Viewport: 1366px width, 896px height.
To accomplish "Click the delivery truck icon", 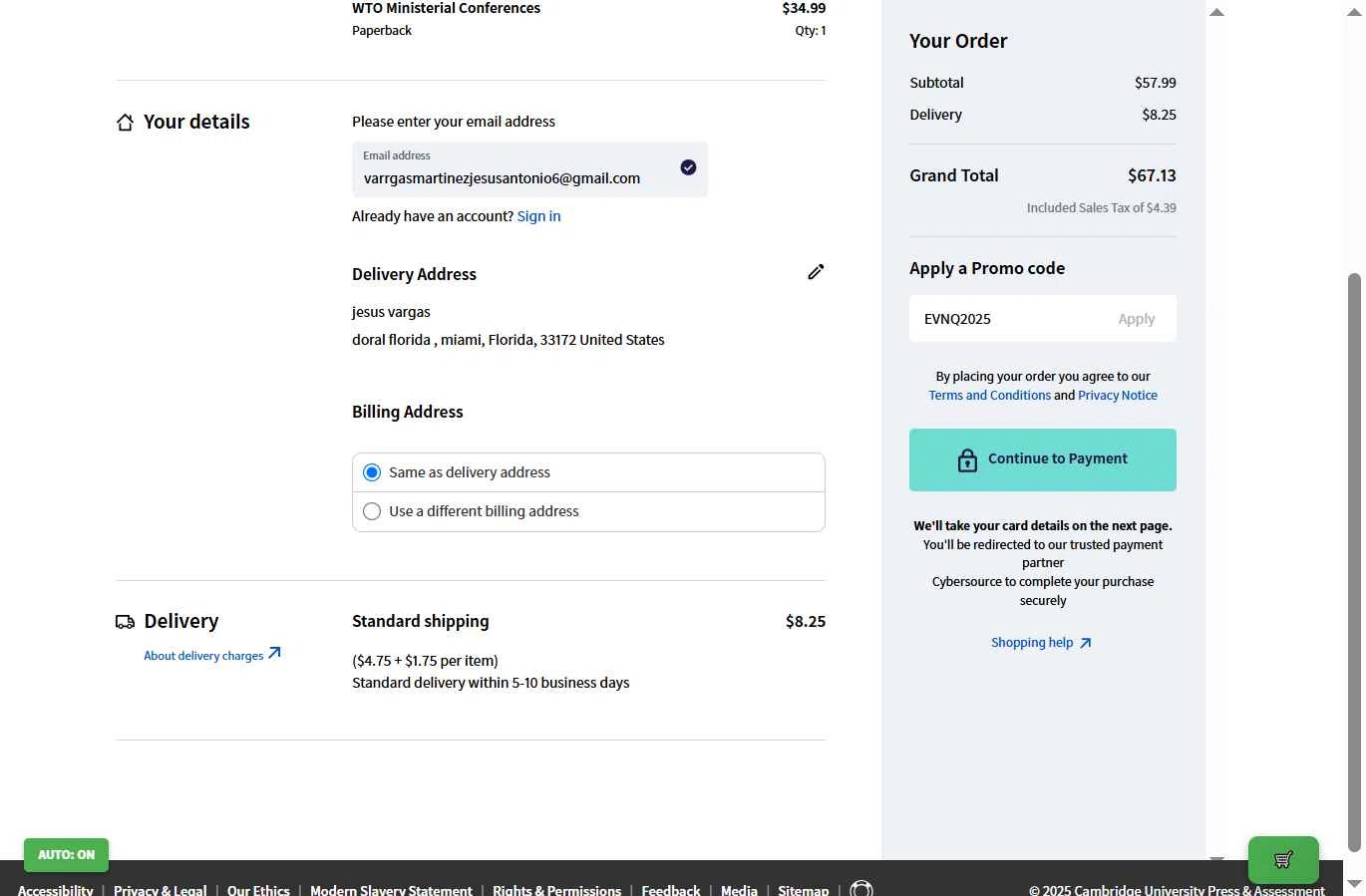I will coord(125,622).
